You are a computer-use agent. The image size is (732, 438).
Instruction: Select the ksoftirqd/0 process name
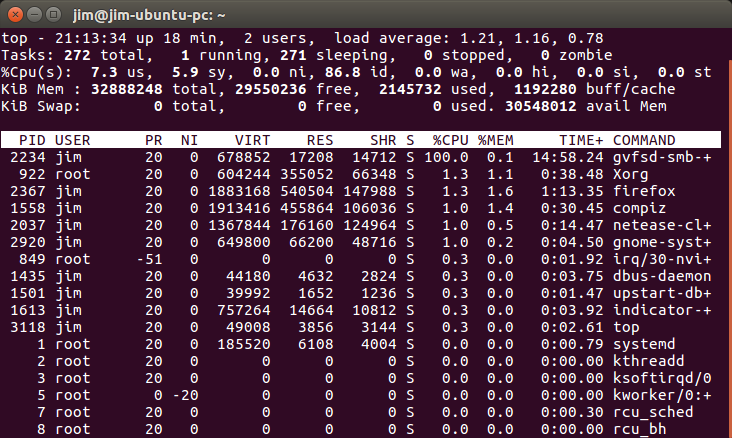[x=662, y=378]
